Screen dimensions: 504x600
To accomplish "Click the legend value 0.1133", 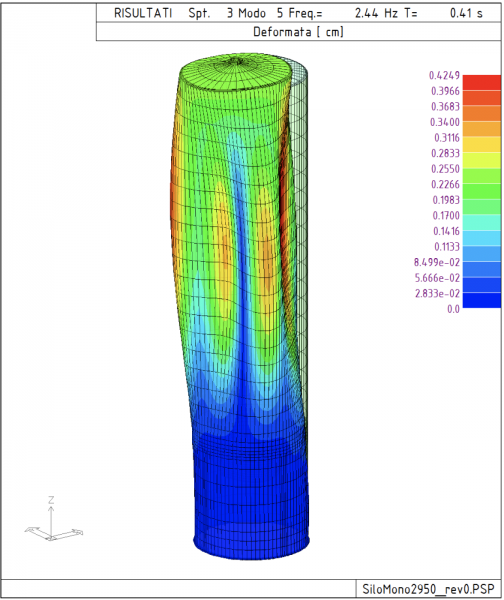I will point(447,247).
